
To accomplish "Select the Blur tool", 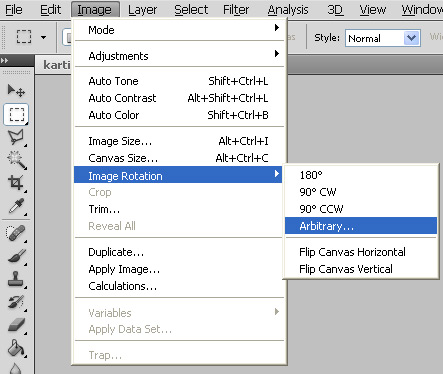I will point(16,368).
